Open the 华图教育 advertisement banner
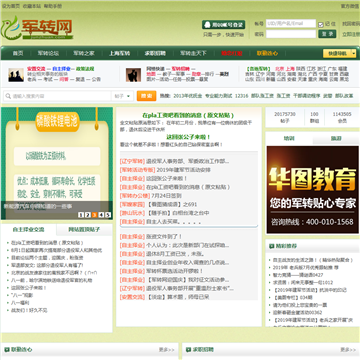The width and height of the screenshot is (360, 360). pyautogui.click(x=312, y=189)
